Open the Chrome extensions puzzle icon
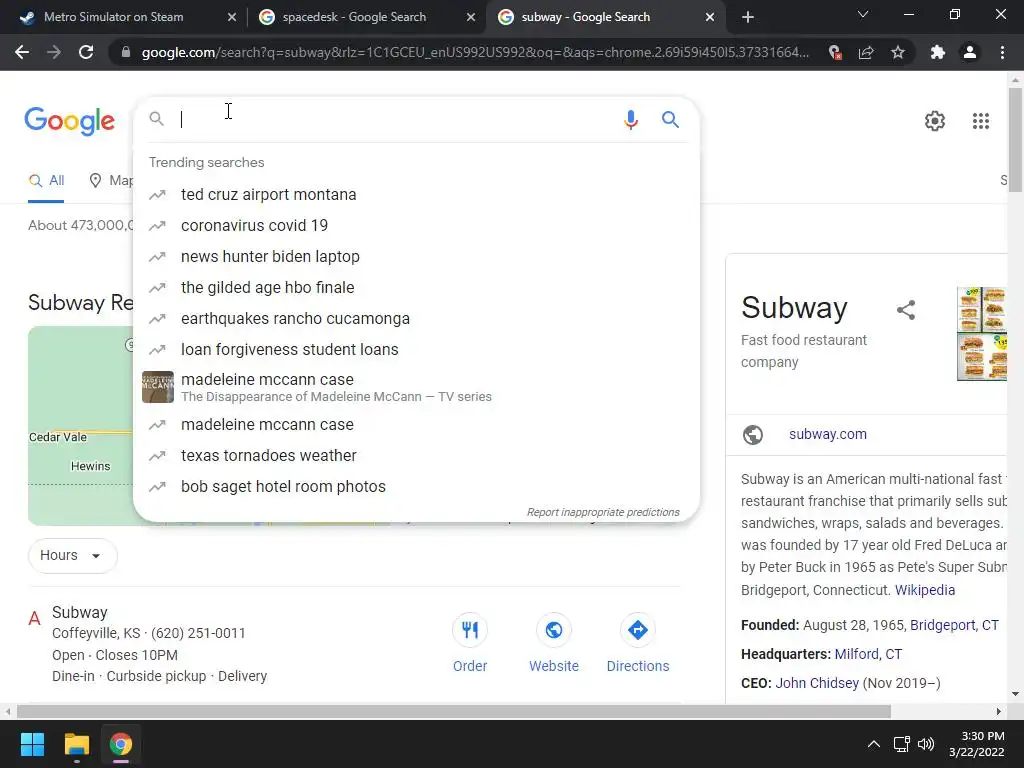The height and width of the screenshot is (768, 1024). tap(938, 52)
